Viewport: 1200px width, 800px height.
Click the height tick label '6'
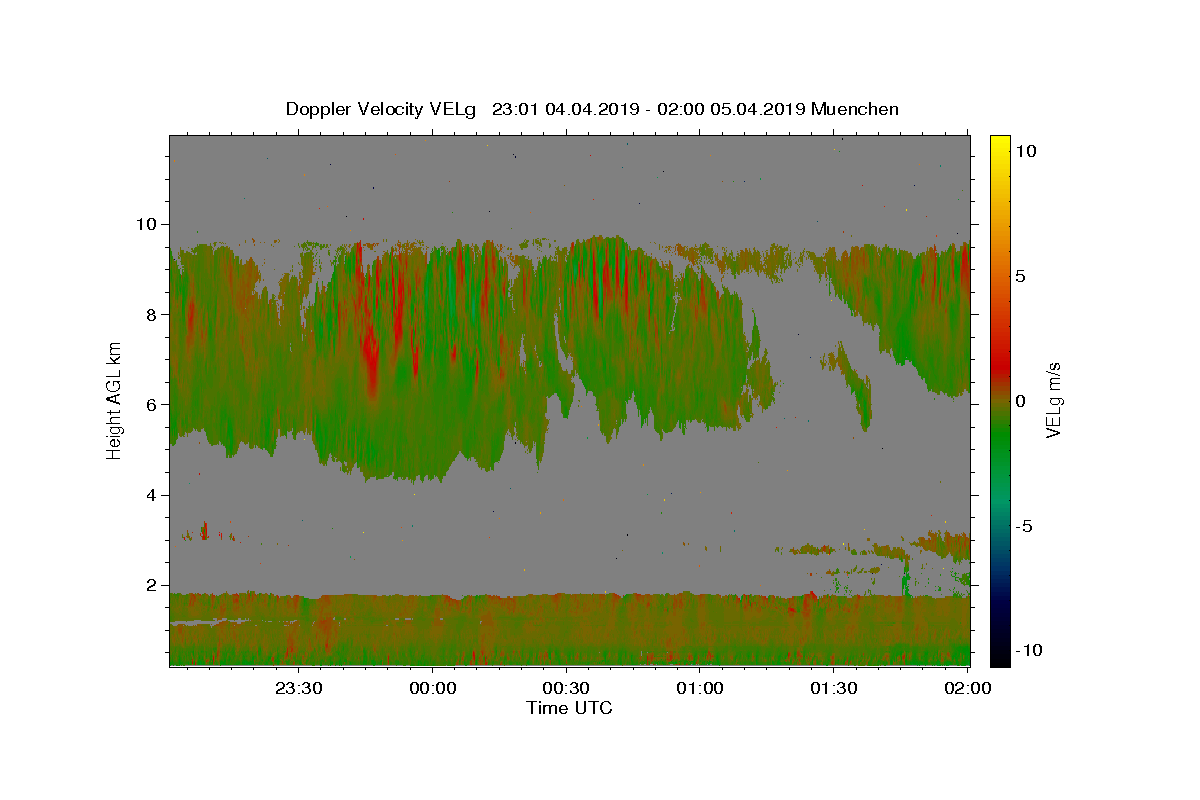(152, 405)
